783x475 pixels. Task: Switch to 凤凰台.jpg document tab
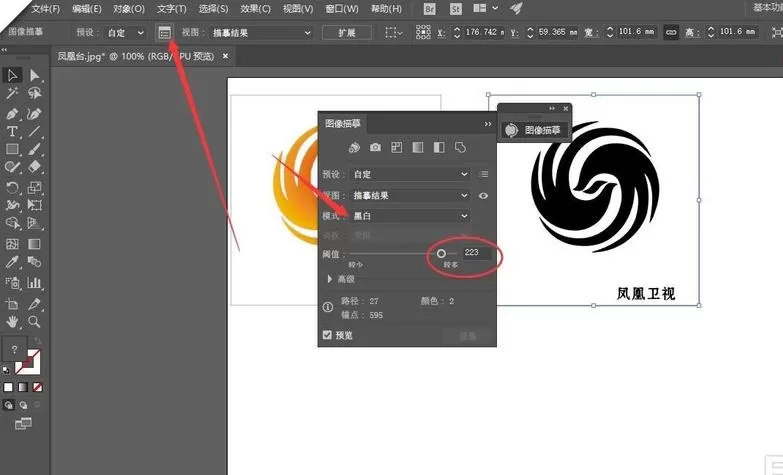pos(136,56)
